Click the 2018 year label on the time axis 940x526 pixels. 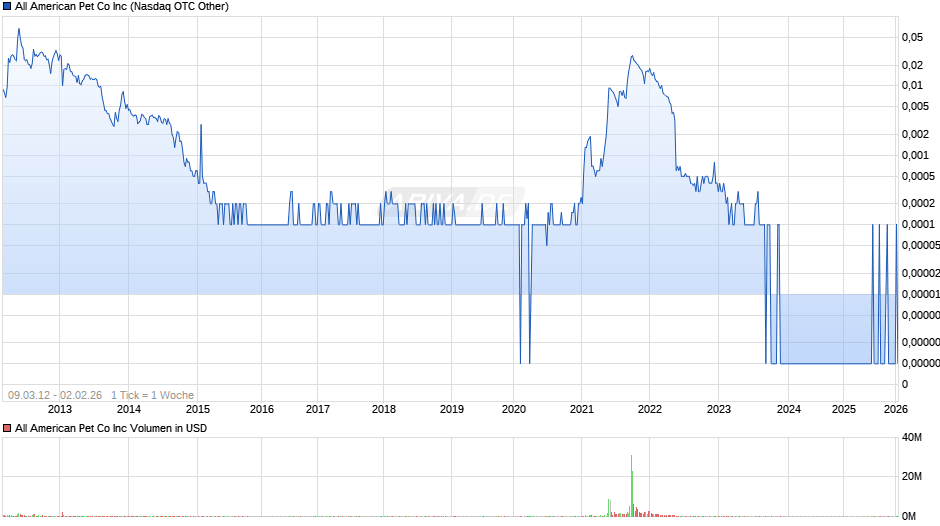[x=384, y=409]
